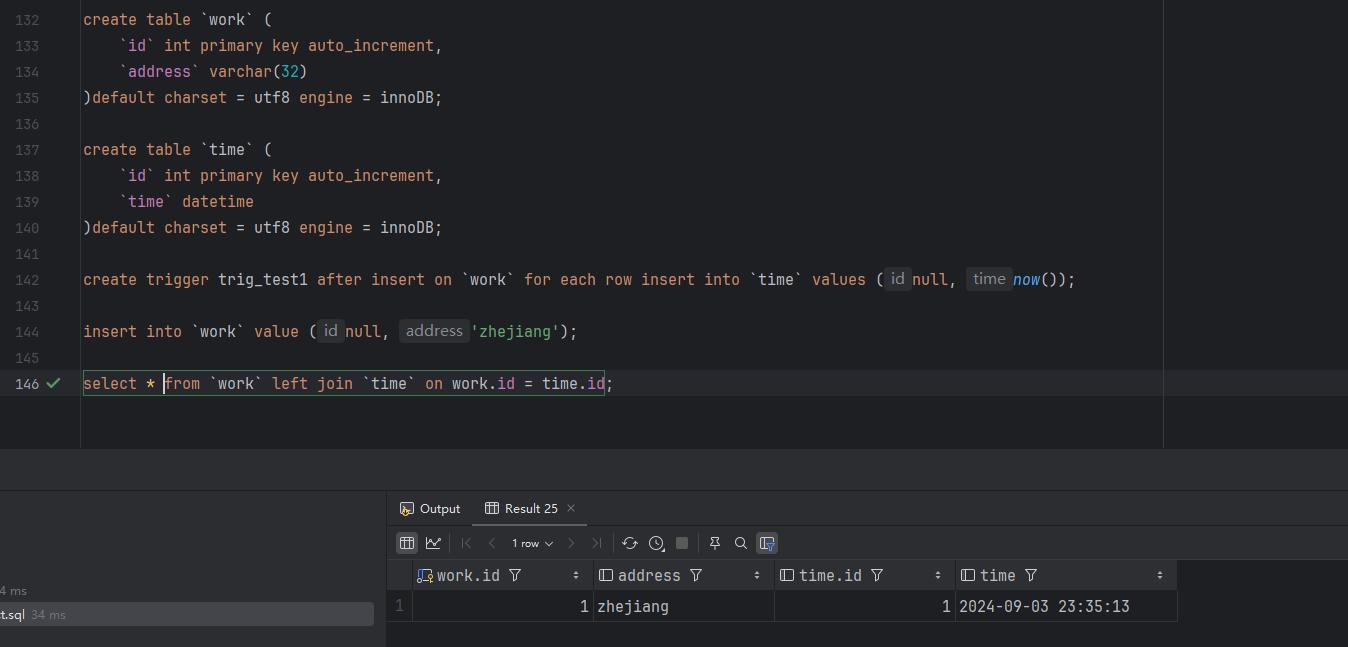Open the chart view icon
The height and width of the screenshot is (647, 1348).
click(433, 543)
